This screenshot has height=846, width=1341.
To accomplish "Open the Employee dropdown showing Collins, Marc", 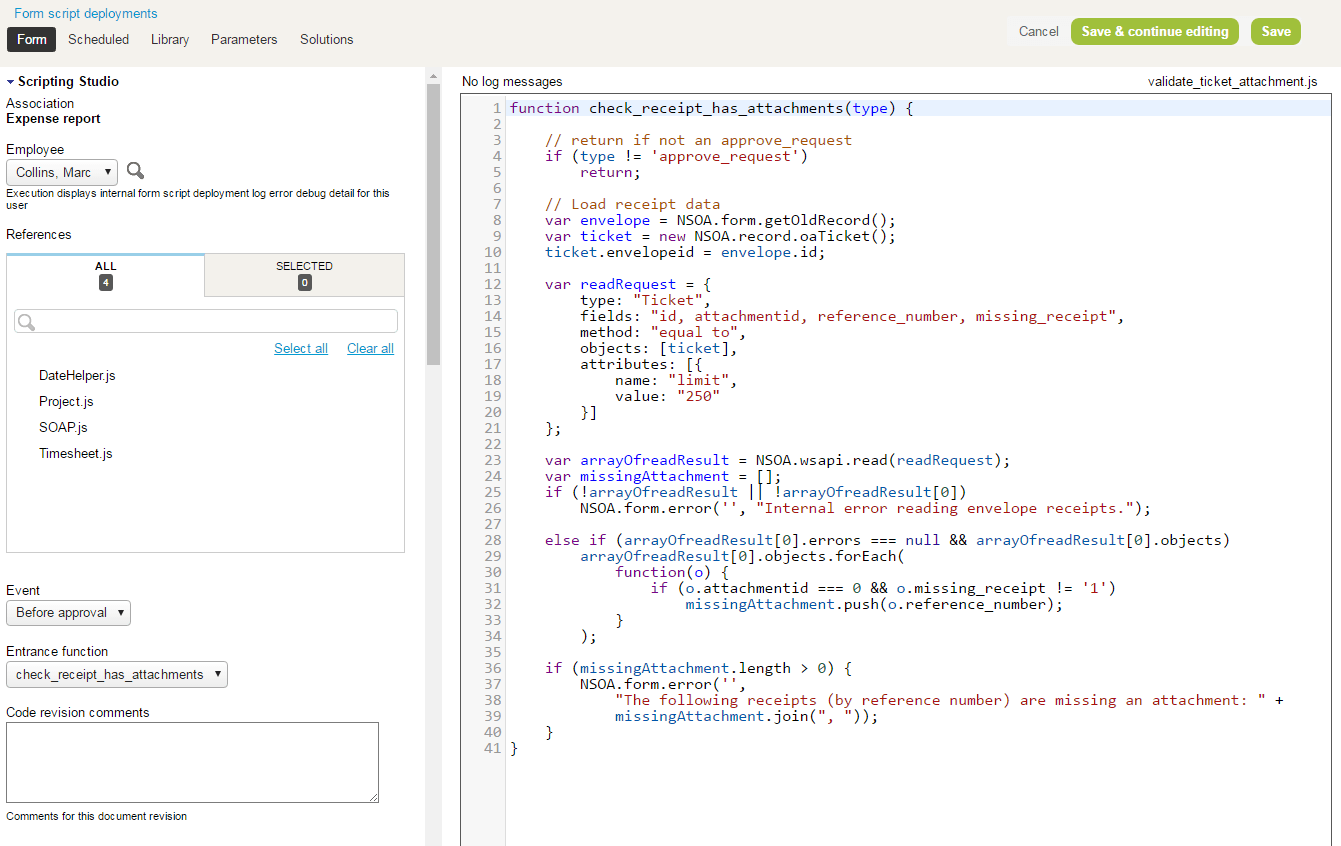I will [x=62, y=172].
